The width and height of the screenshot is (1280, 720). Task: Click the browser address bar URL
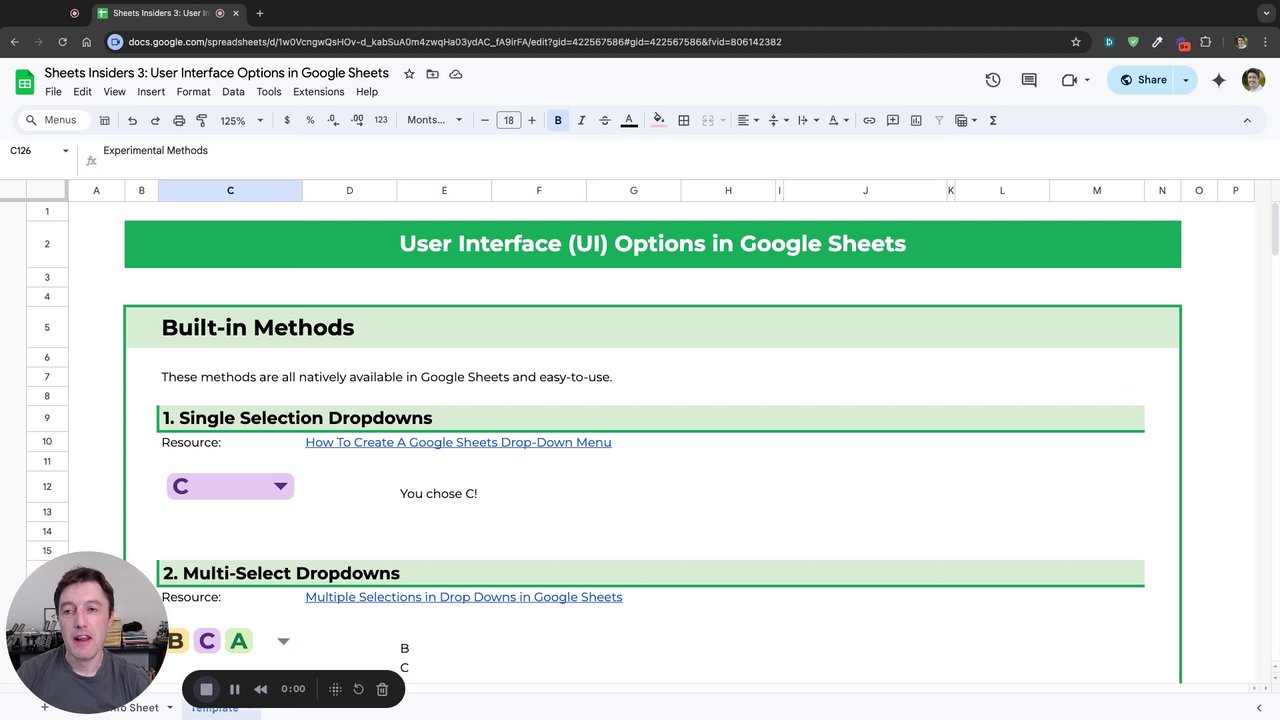click(455, 42)
